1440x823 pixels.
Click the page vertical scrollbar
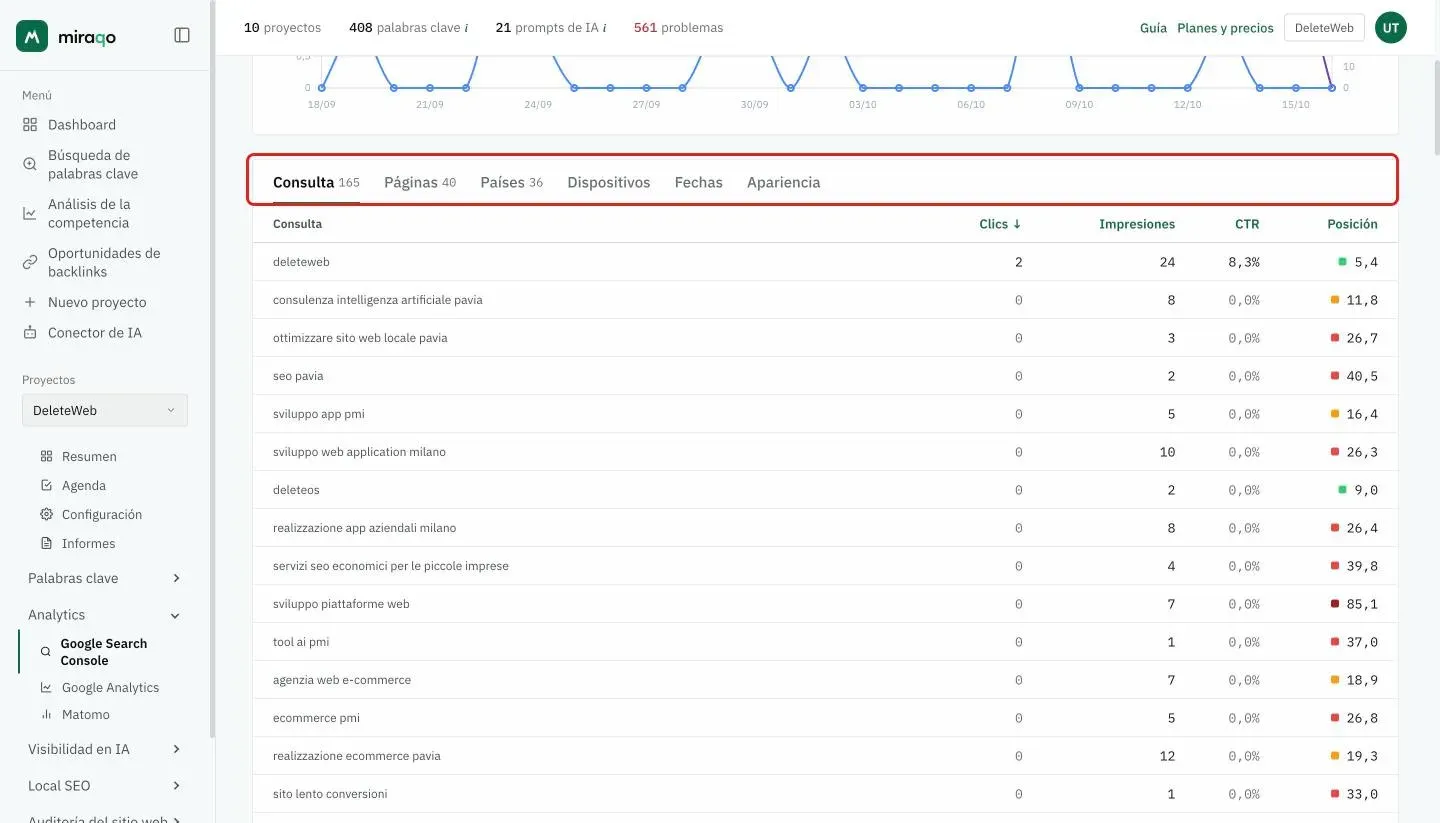[x=1435, y=110]
